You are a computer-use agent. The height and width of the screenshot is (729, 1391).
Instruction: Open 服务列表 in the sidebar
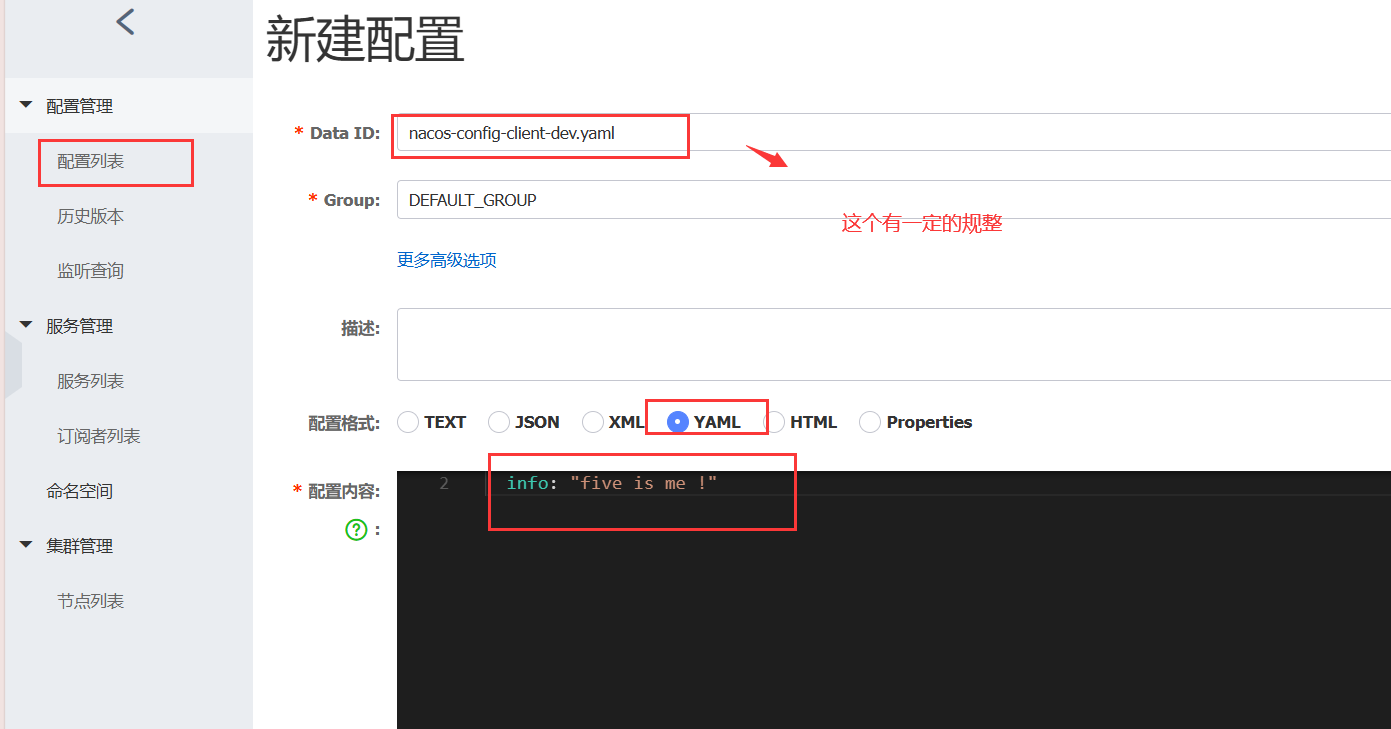click(91, 381)
